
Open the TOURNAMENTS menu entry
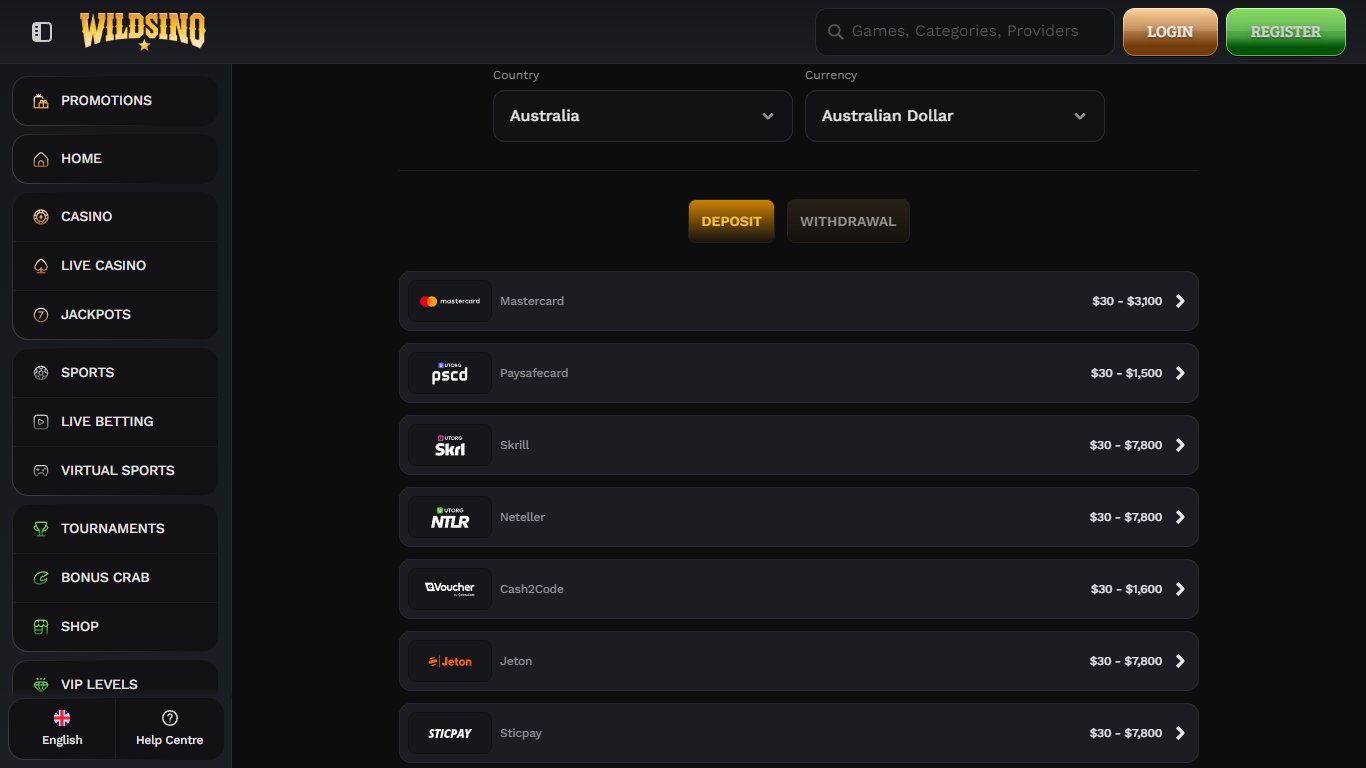pos(115,529)
